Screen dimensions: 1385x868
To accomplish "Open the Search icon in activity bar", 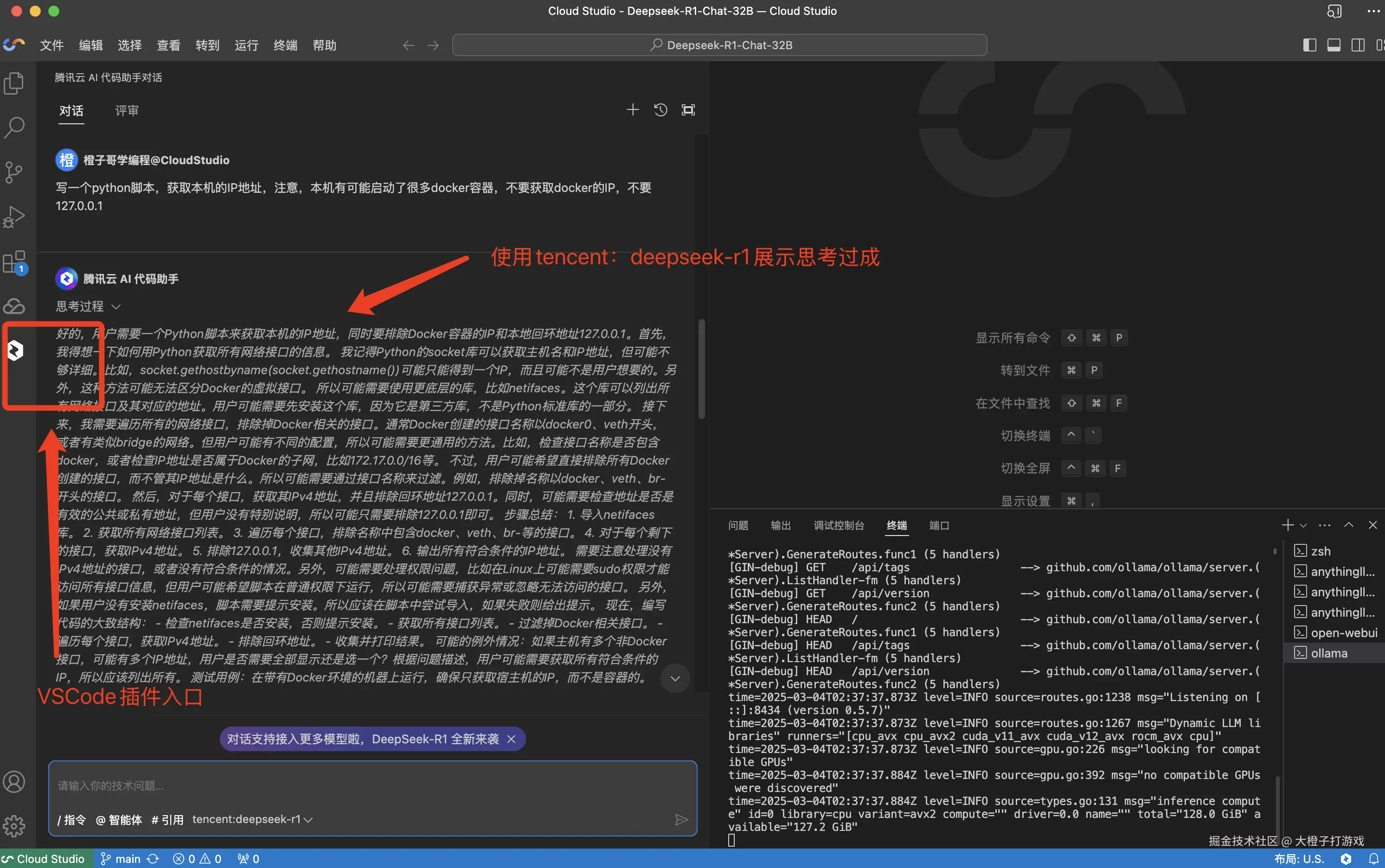I will click(x=14, y=128).
